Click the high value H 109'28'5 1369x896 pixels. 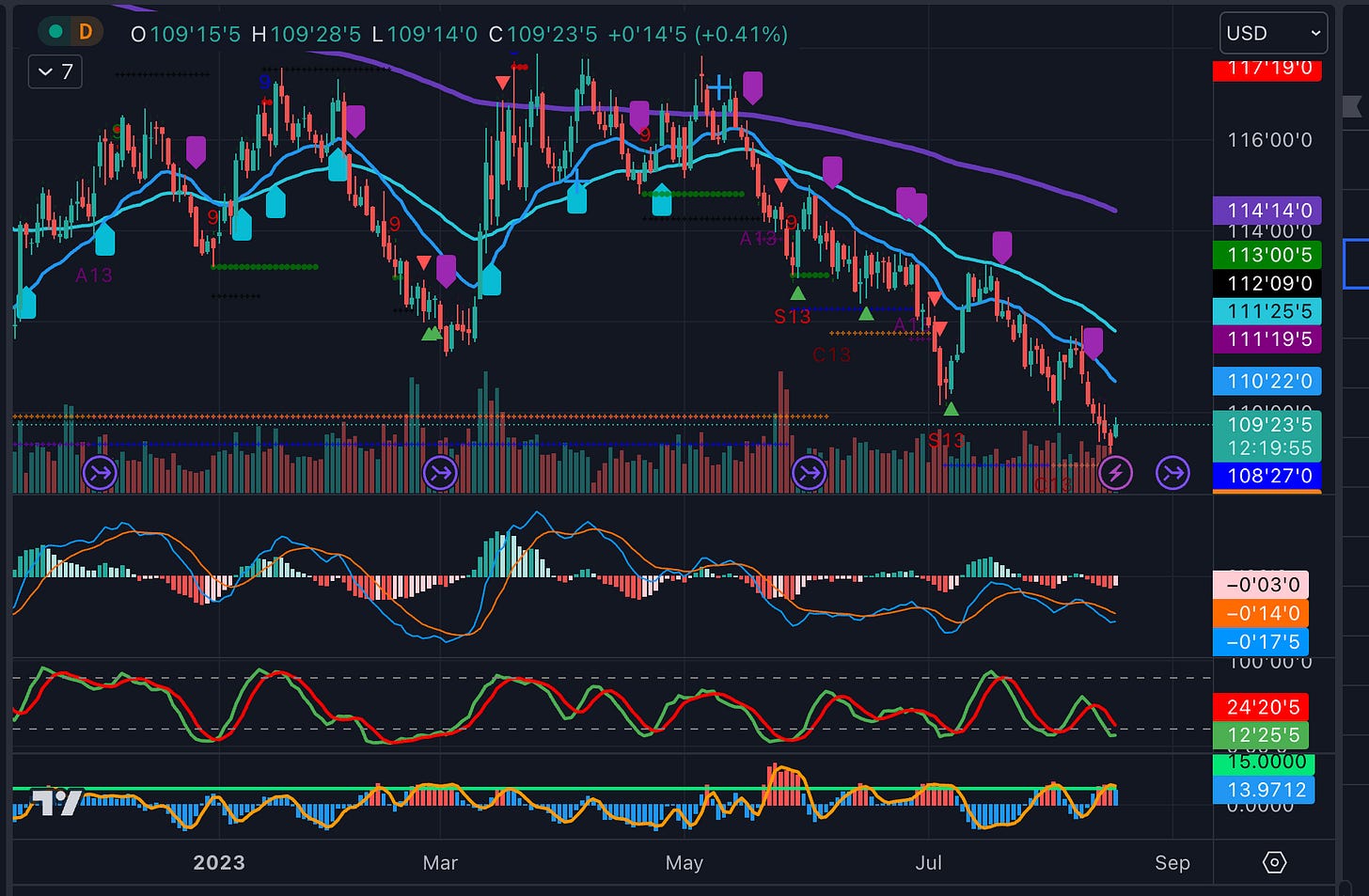[306, 35]
